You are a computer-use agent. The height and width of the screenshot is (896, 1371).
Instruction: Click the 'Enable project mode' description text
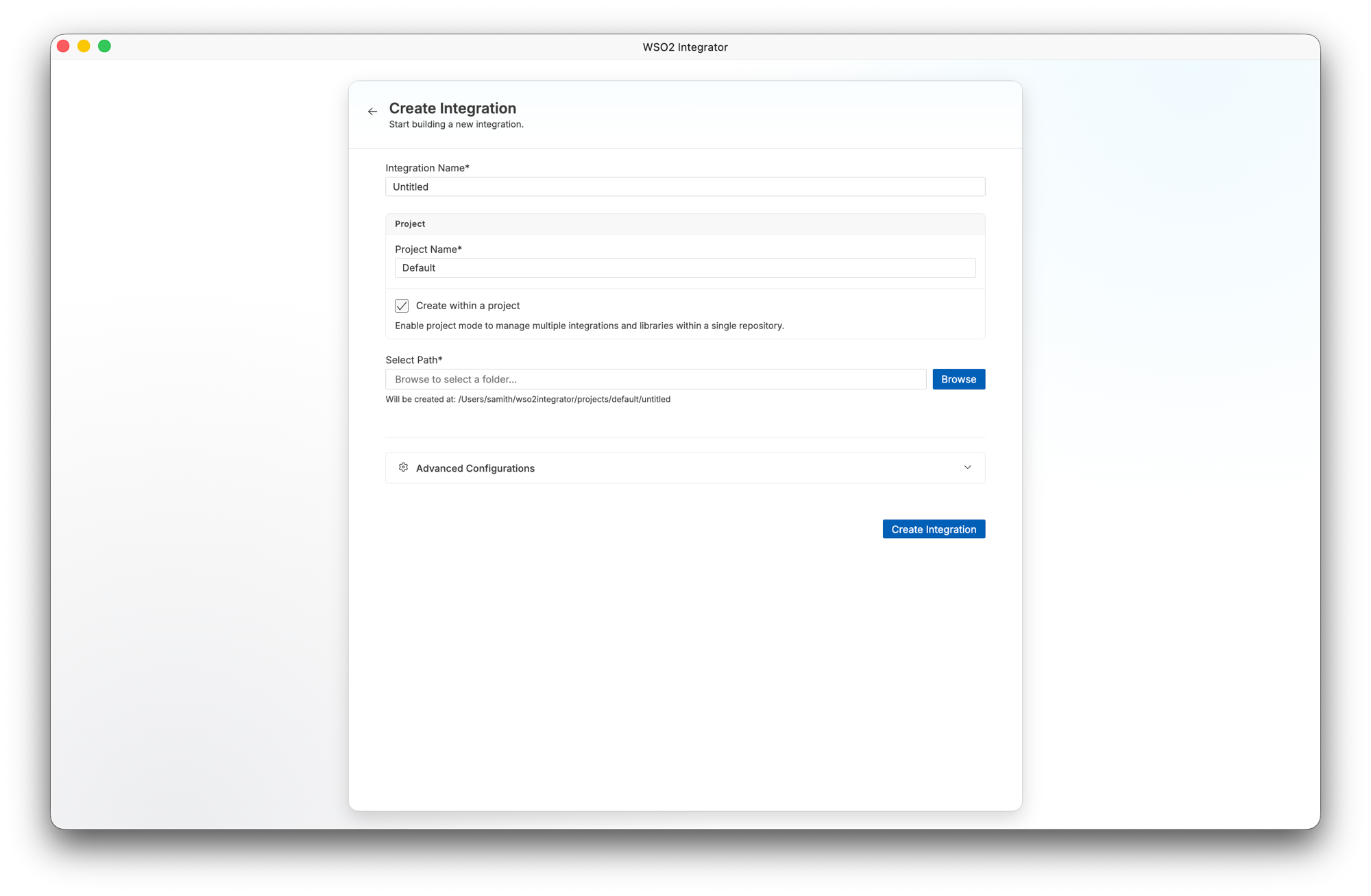(x=590, y=326)
